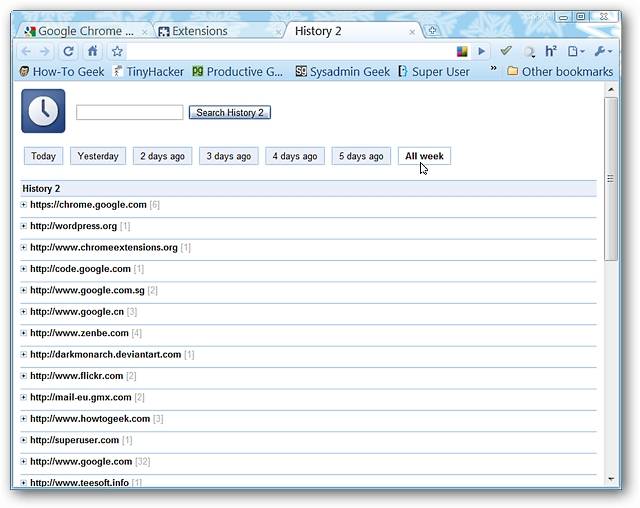
Task: Show history from 3 days ago
Action: [x=229, y=156]
